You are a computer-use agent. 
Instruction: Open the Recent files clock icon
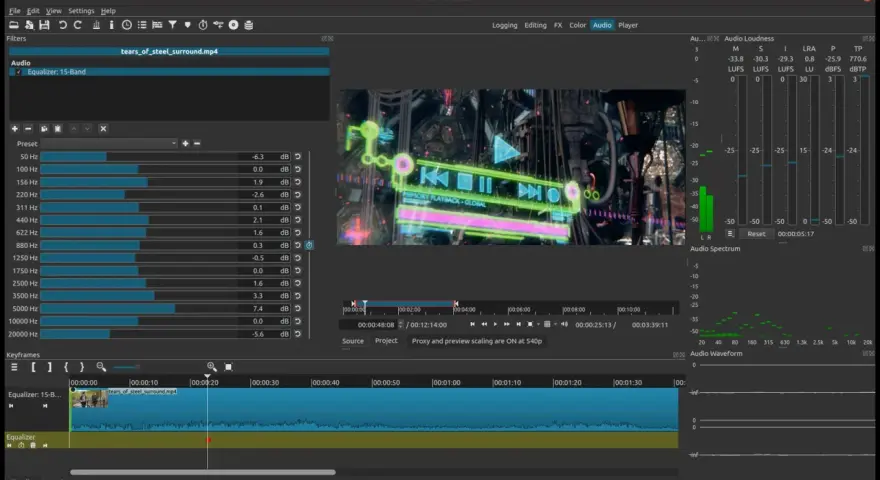coord(127,25)
